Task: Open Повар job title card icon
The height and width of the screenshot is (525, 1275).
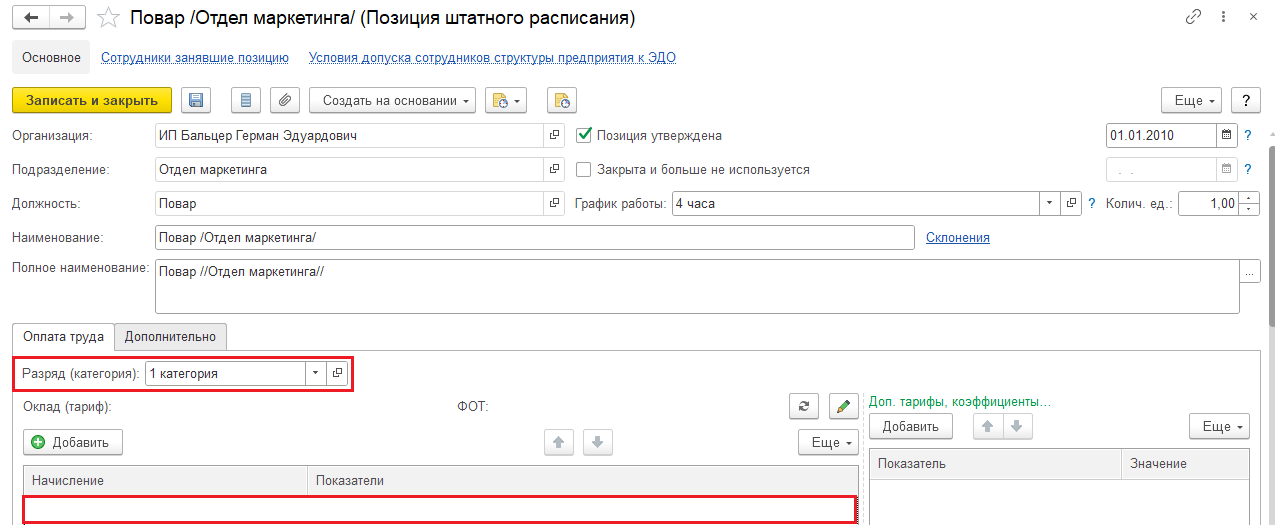Action: pyautogui.click(x=555, y=203)
